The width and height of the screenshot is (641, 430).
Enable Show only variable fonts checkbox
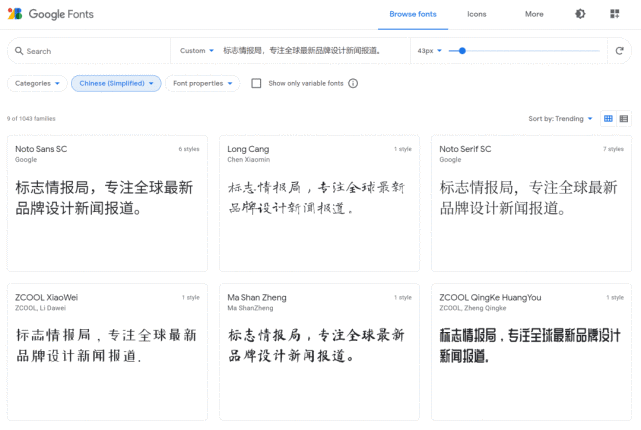click(x=256, y=83)
